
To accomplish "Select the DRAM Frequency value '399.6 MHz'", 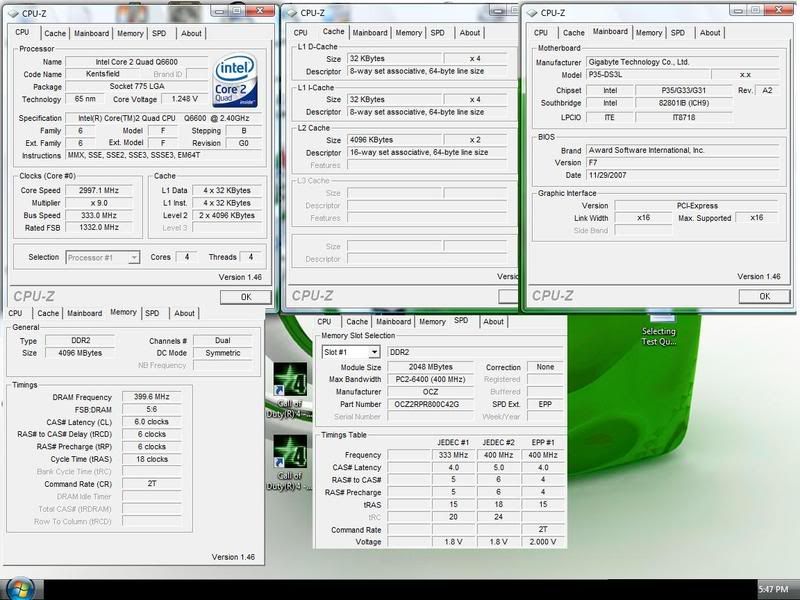I will pyautogui.click(x=152, y=397).
